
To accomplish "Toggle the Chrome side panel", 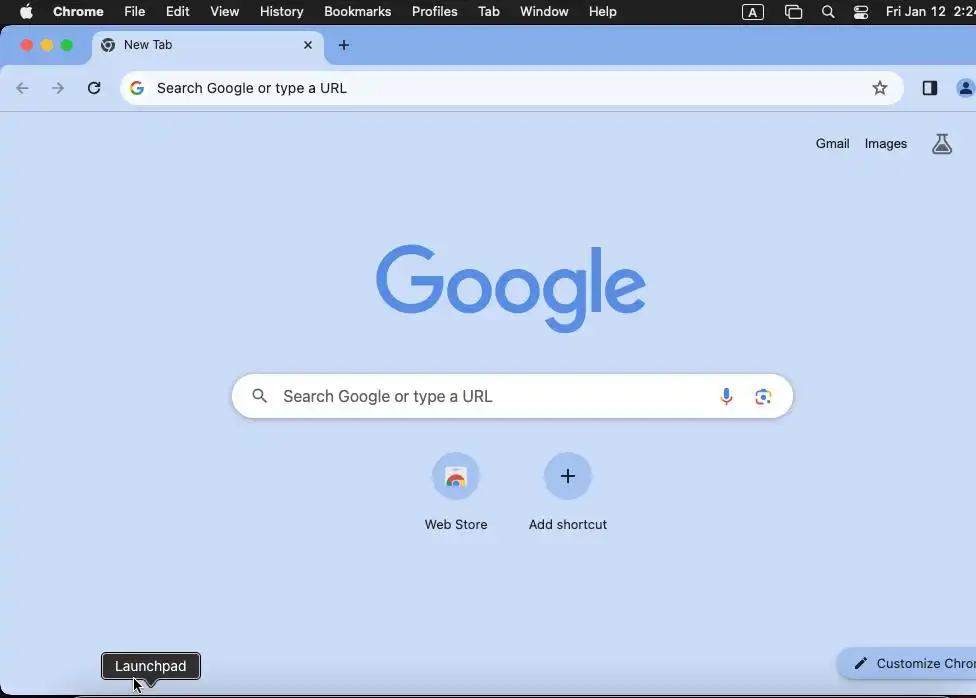I will [x=930, y=88].
